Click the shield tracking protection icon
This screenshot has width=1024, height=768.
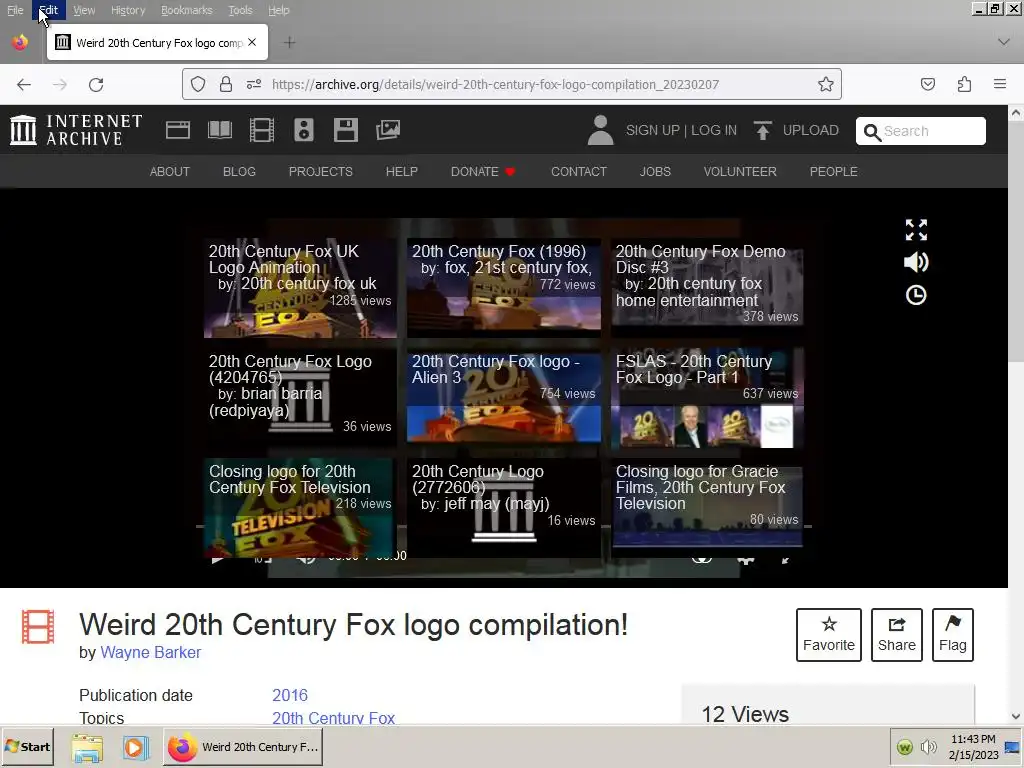pyautogui.click(x=198, y=84)
